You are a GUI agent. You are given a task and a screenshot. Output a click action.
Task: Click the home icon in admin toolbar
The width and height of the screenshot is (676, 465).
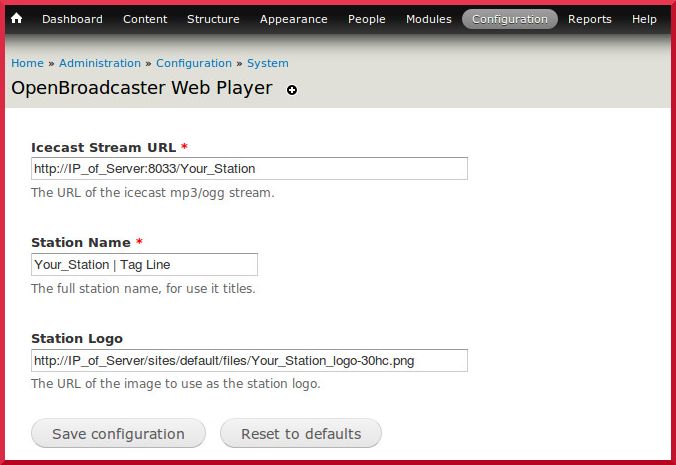pos(16,19)
